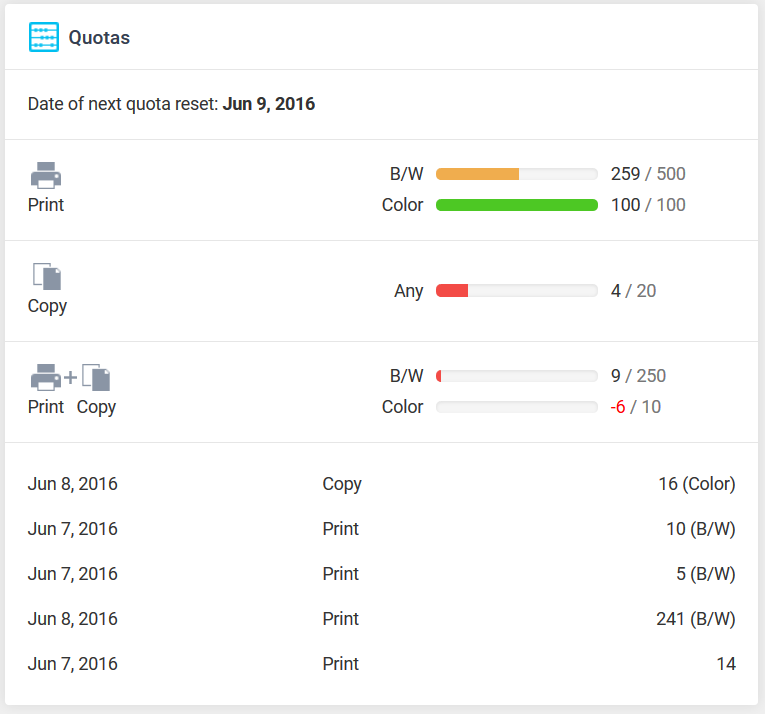The width and height of the screenshot is (765, 714).
Task: Click the Print + Copy B/W quota bar
Action: point(516,376)
